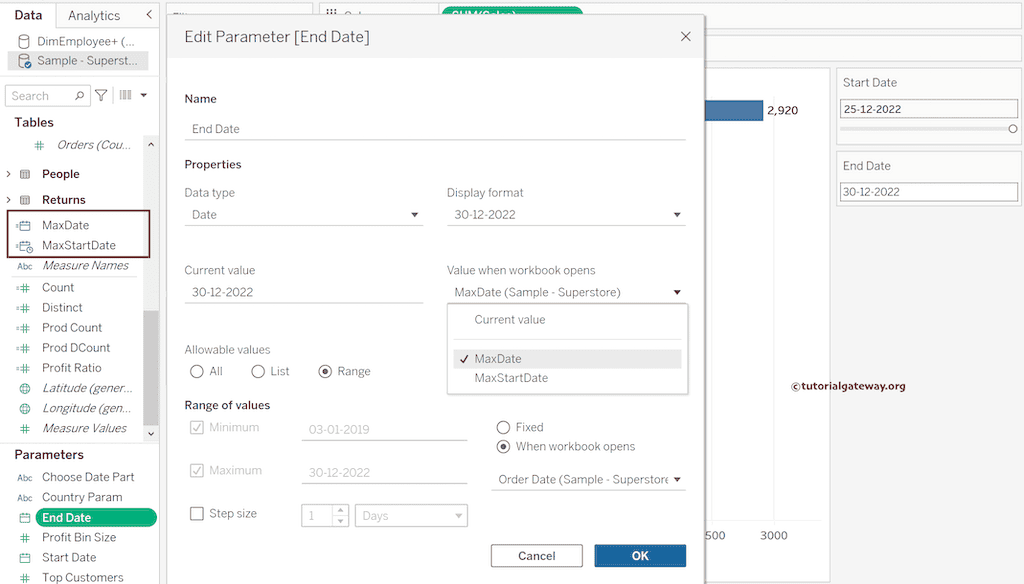The image size is (1024, 584).
Task: Enable the Step size checkbox
Action: point(197,514)
